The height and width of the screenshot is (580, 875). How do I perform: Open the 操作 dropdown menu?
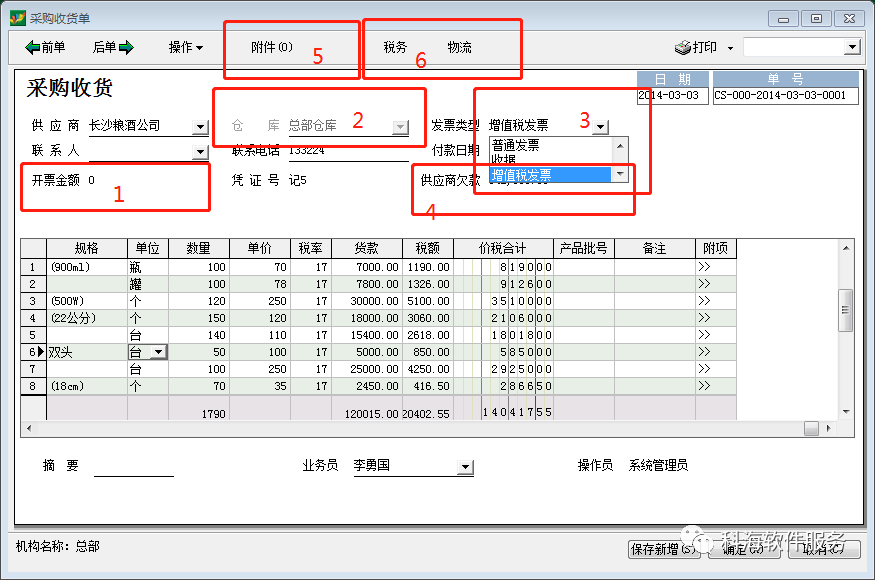pos(185,47)
